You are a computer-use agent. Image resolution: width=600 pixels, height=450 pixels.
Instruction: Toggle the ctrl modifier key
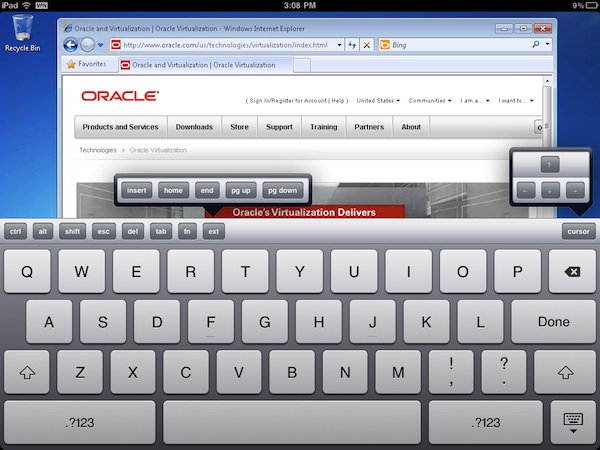(16, 231)
